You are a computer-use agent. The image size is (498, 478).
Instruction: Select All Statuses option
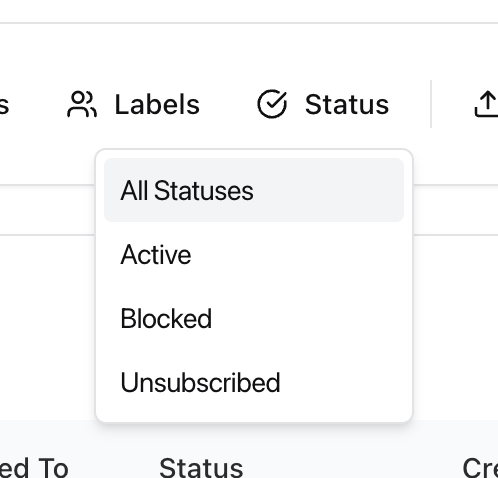click(x=254, y=190)
